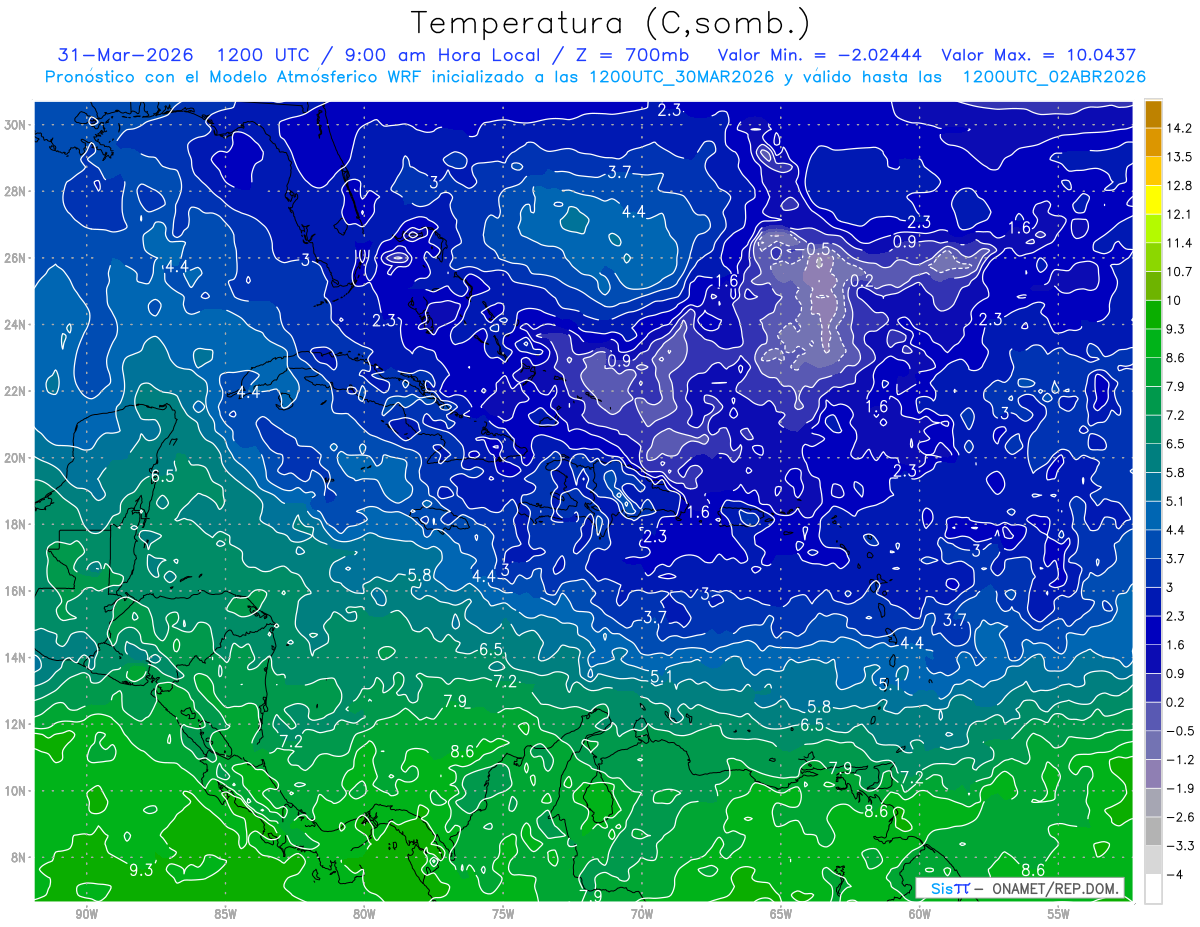Click the gray -3.3 legend swatch
1200x927 pixels.
[x=1153, y=860]
